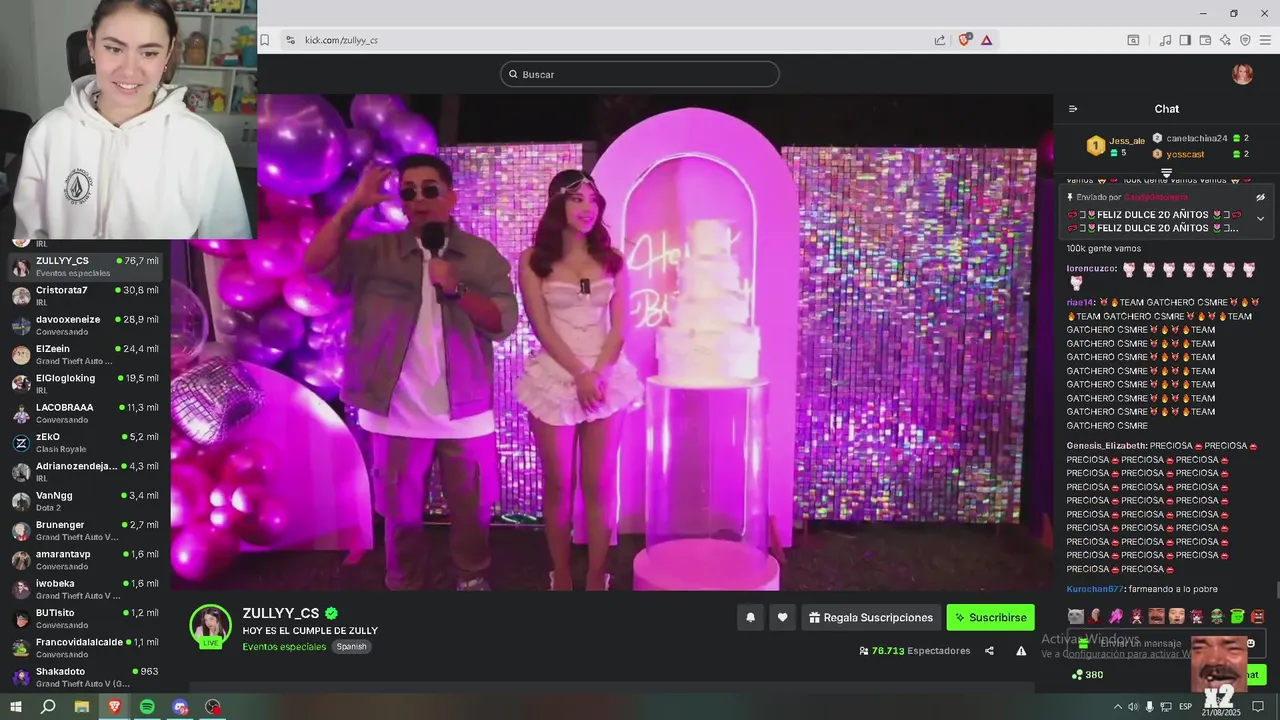Open Brave Rewards triangle icon
Screen dimensions: 1280x720
[x=987, y=40]
